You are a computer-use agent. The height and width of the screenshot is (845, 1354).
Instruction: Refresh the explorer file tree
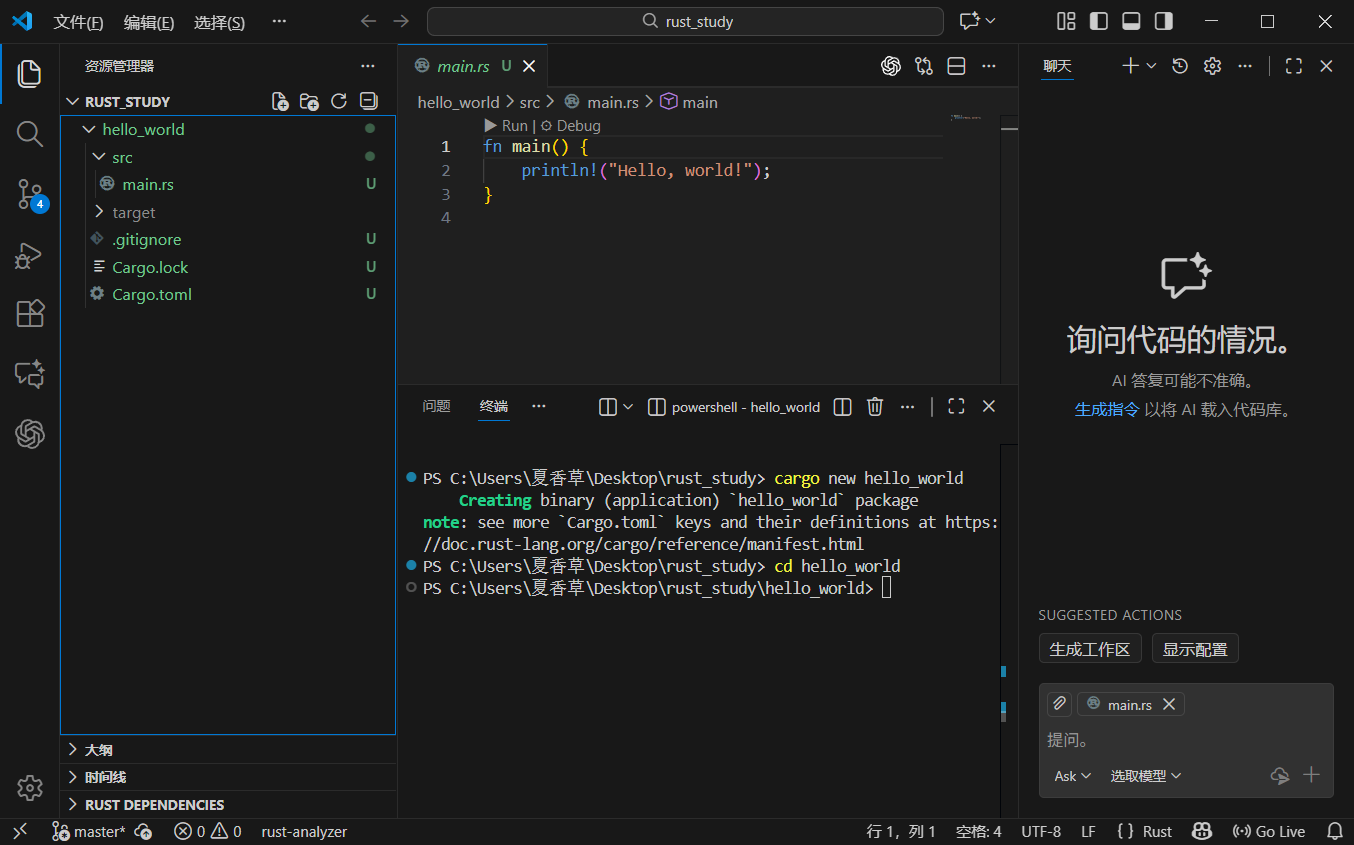pos(339,101)
